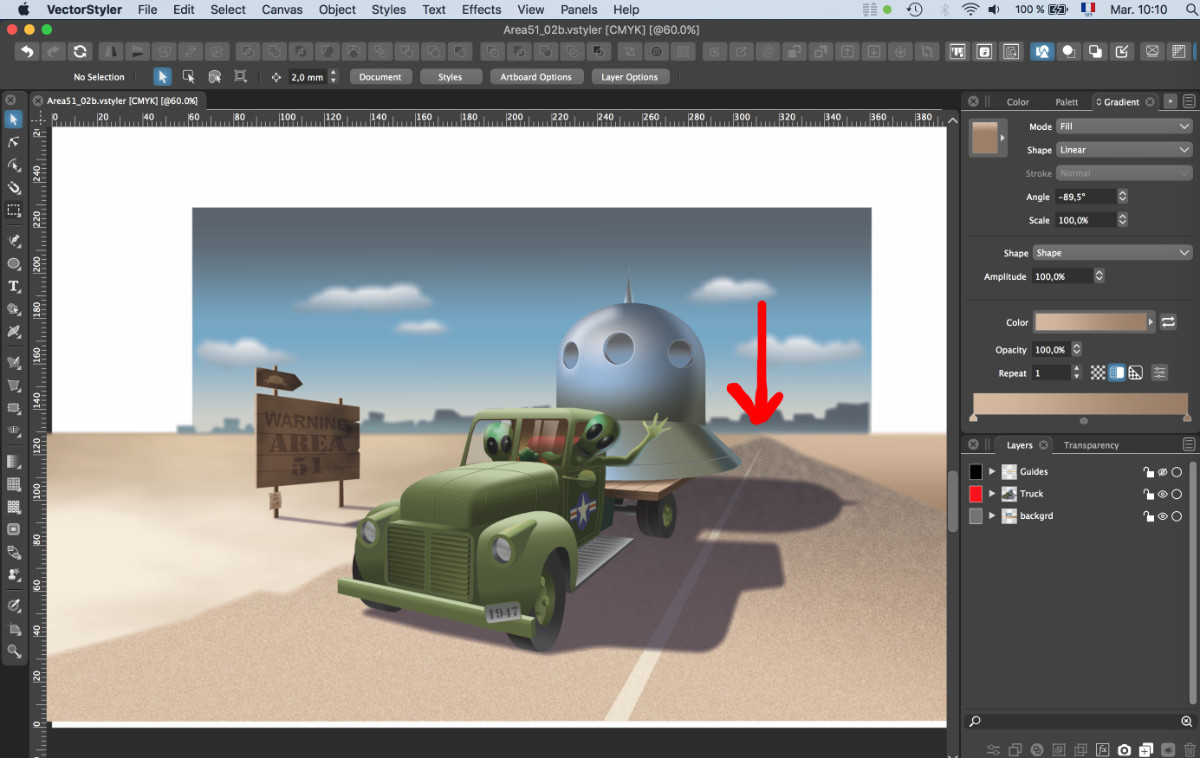
Task: Choose the Artboard tool in the options bar
Action: click(240, 77)
